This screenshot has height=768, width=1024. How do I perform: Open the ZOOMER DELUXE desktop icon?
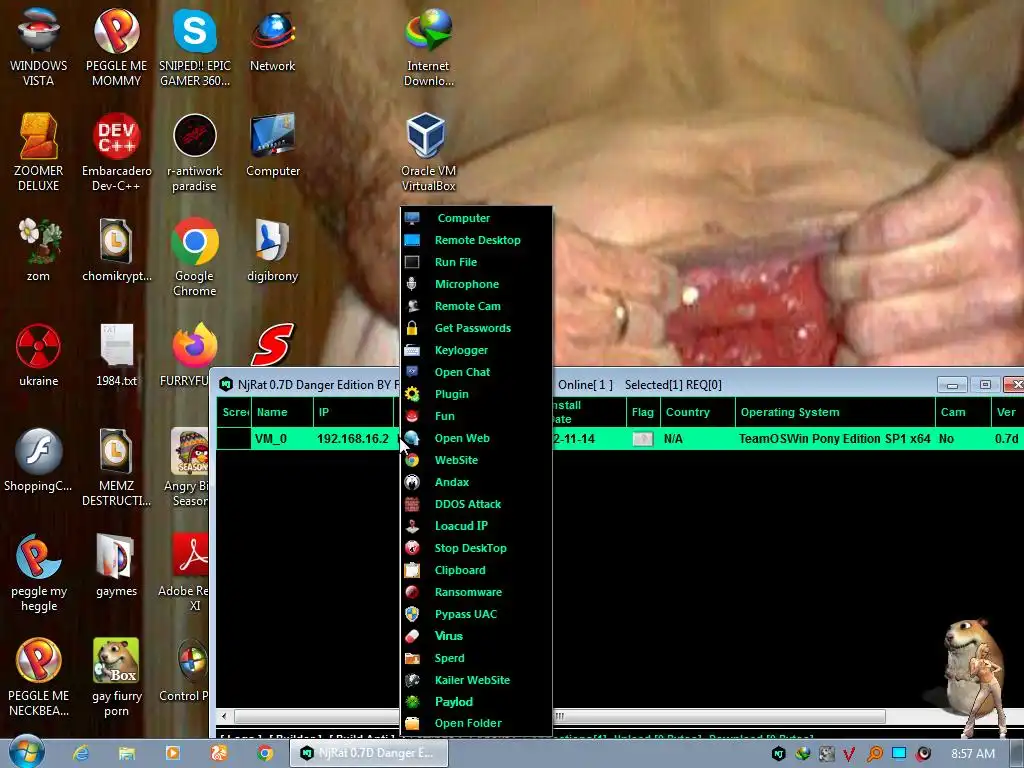coord(38,152)
